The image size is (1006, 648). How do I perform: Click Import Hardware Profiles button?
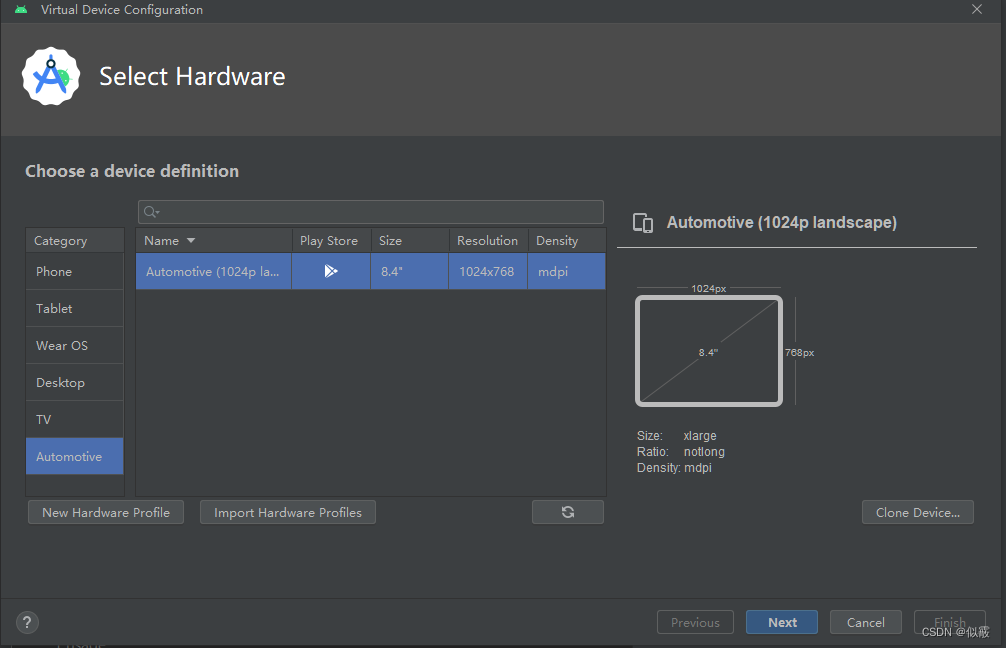287,512
